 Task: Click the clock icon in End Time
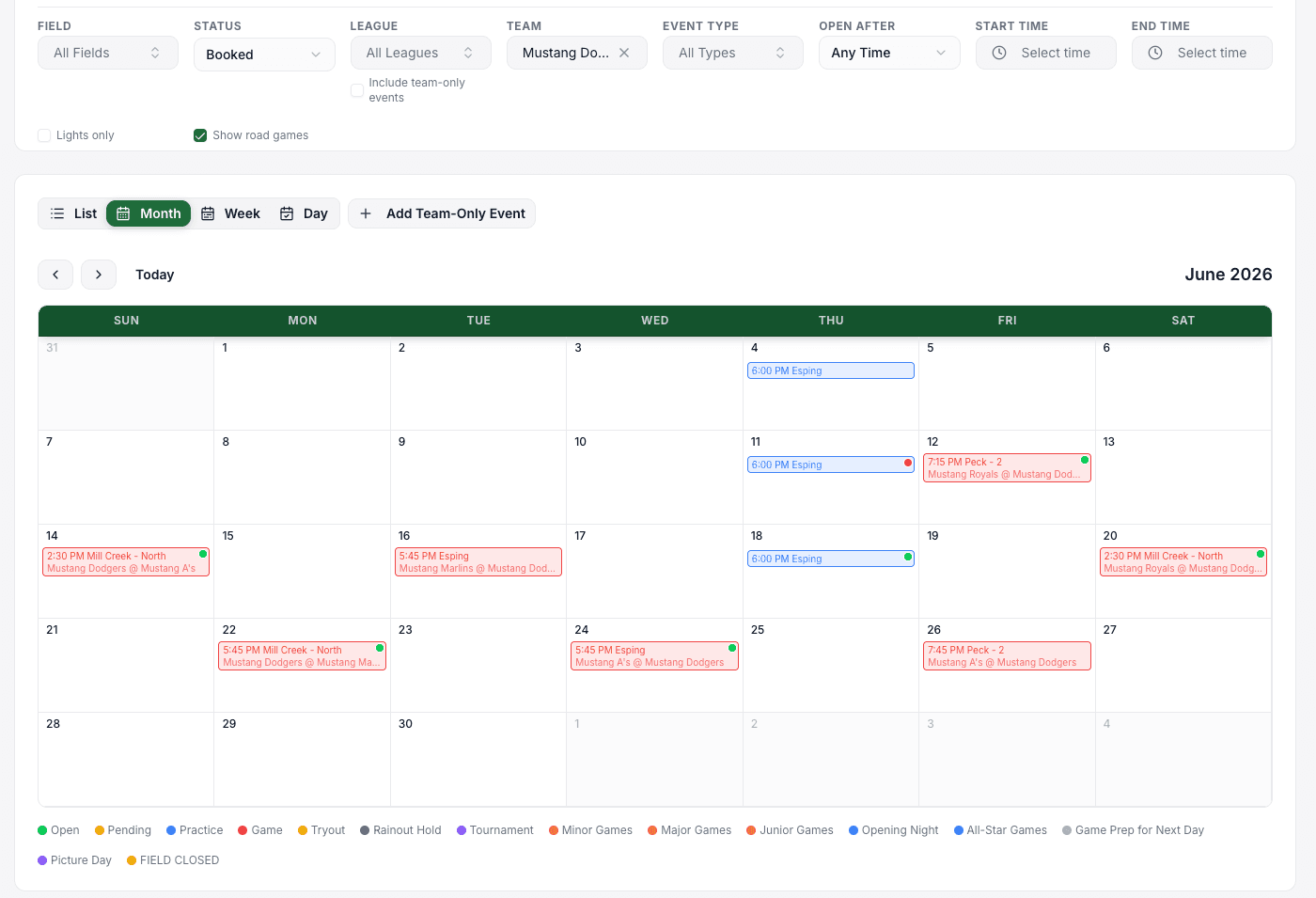tap(1155, 53)
